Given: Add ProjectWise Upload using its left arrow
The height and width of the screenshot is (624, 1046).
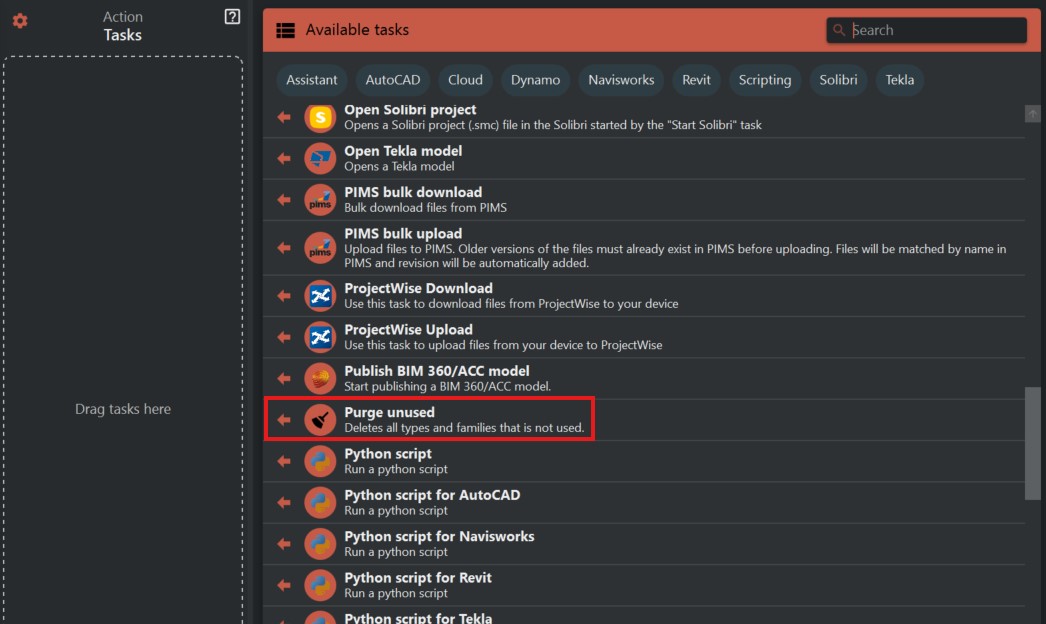Looking at the screenshot, I should click(x=284, y=337).
